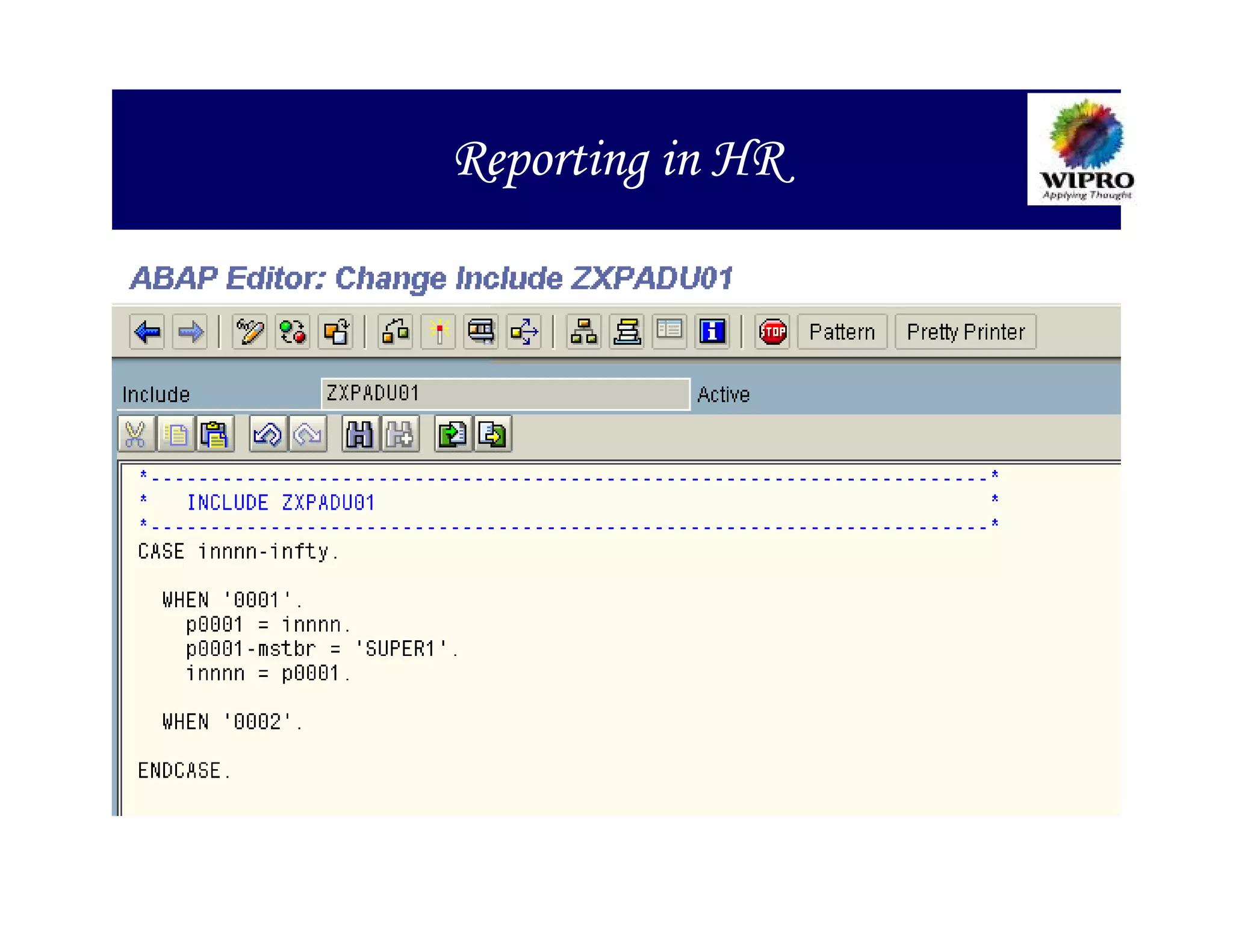Click the blue Help information icon
This screenshot has height=952, width=1233.
[712, 332]
